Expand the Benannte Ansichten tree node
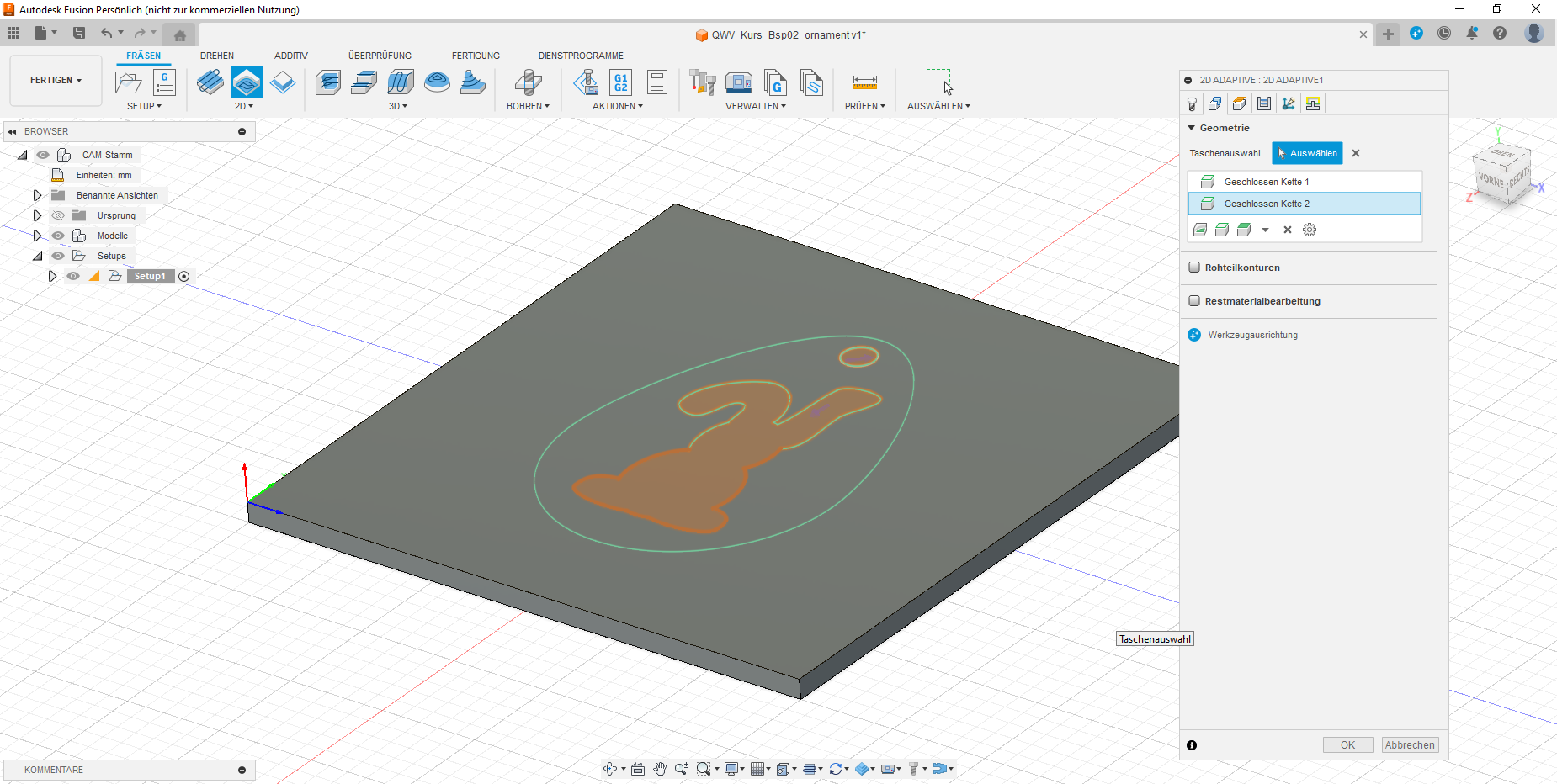Screen dimensions: 1557x784 coord(37,195)
